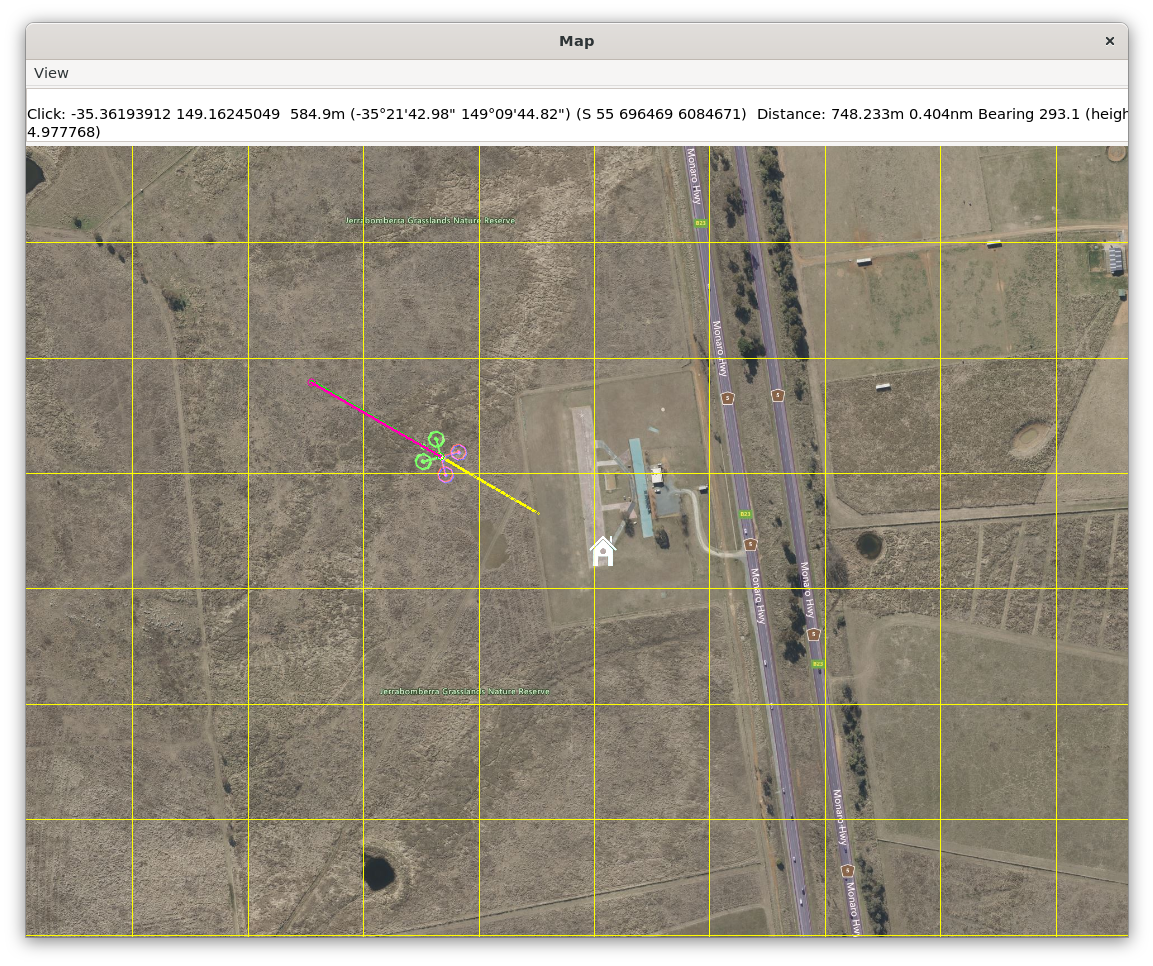
Task: Click the quadcopter's right magenta rotor
Action: click(458, 452)
